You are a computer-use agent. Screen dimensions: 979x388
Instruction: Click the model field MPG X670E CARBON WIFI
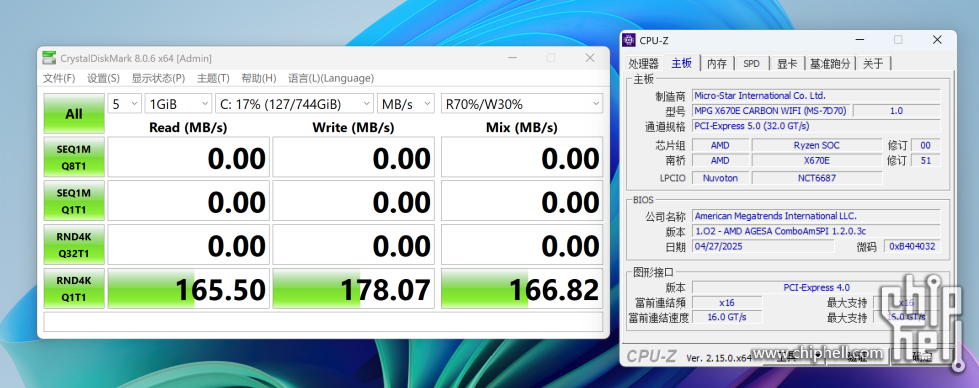coord(771,111)
